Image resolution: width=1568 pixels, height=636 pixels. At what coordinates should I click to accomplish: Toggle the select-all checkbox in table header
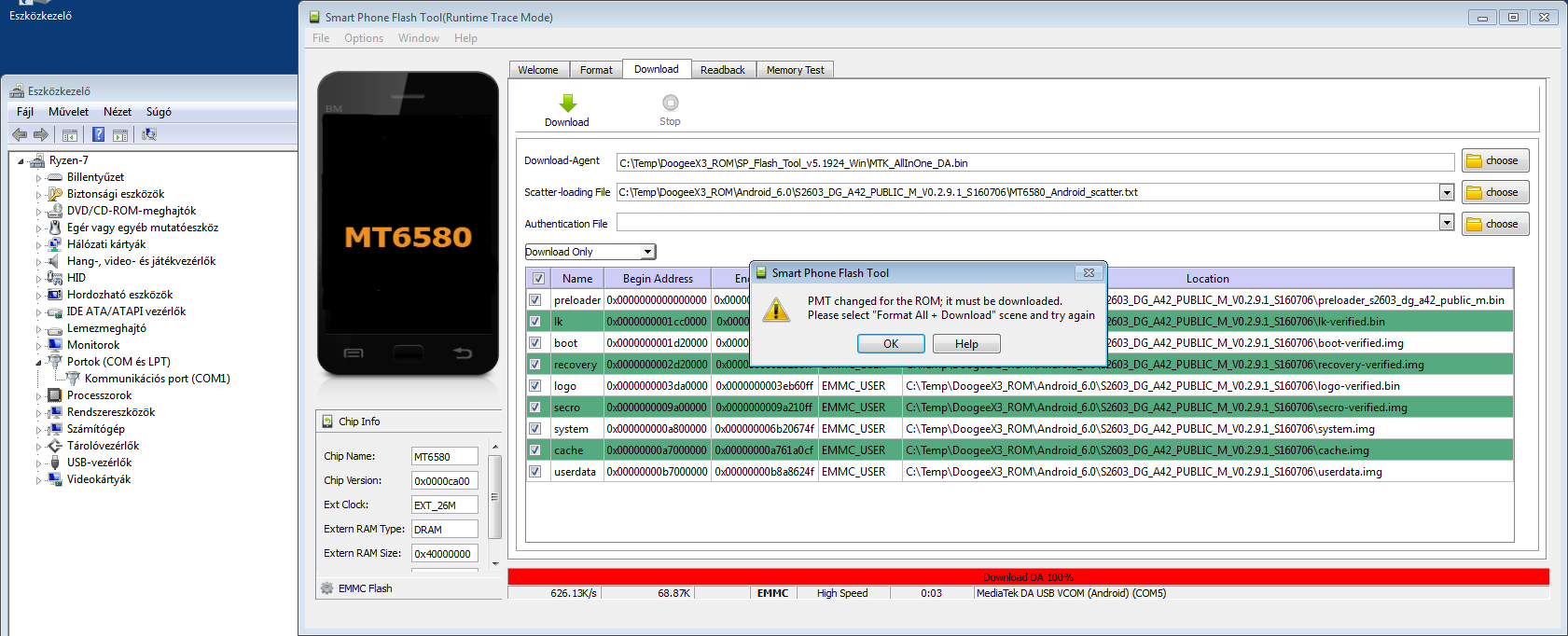coord(538,278)
